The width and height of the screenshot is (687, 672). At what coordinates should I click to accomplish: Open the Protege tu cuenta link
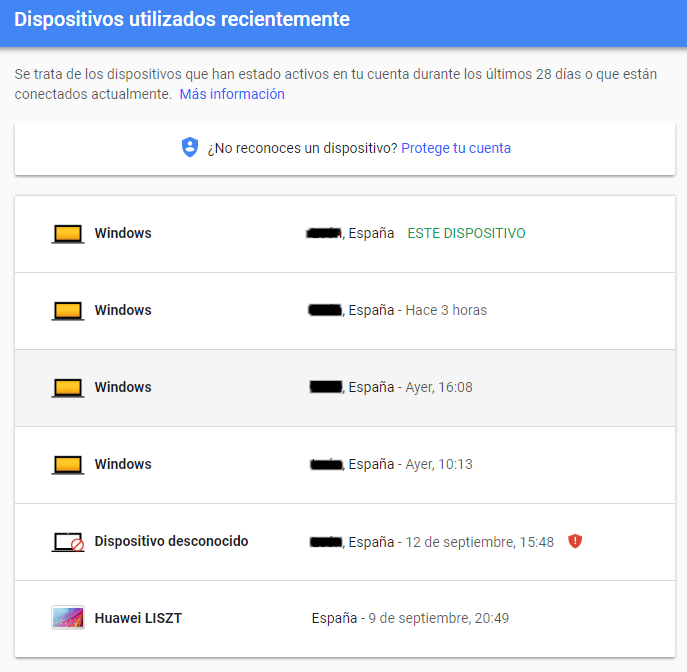pyautogui.click(x=456, y=148)
